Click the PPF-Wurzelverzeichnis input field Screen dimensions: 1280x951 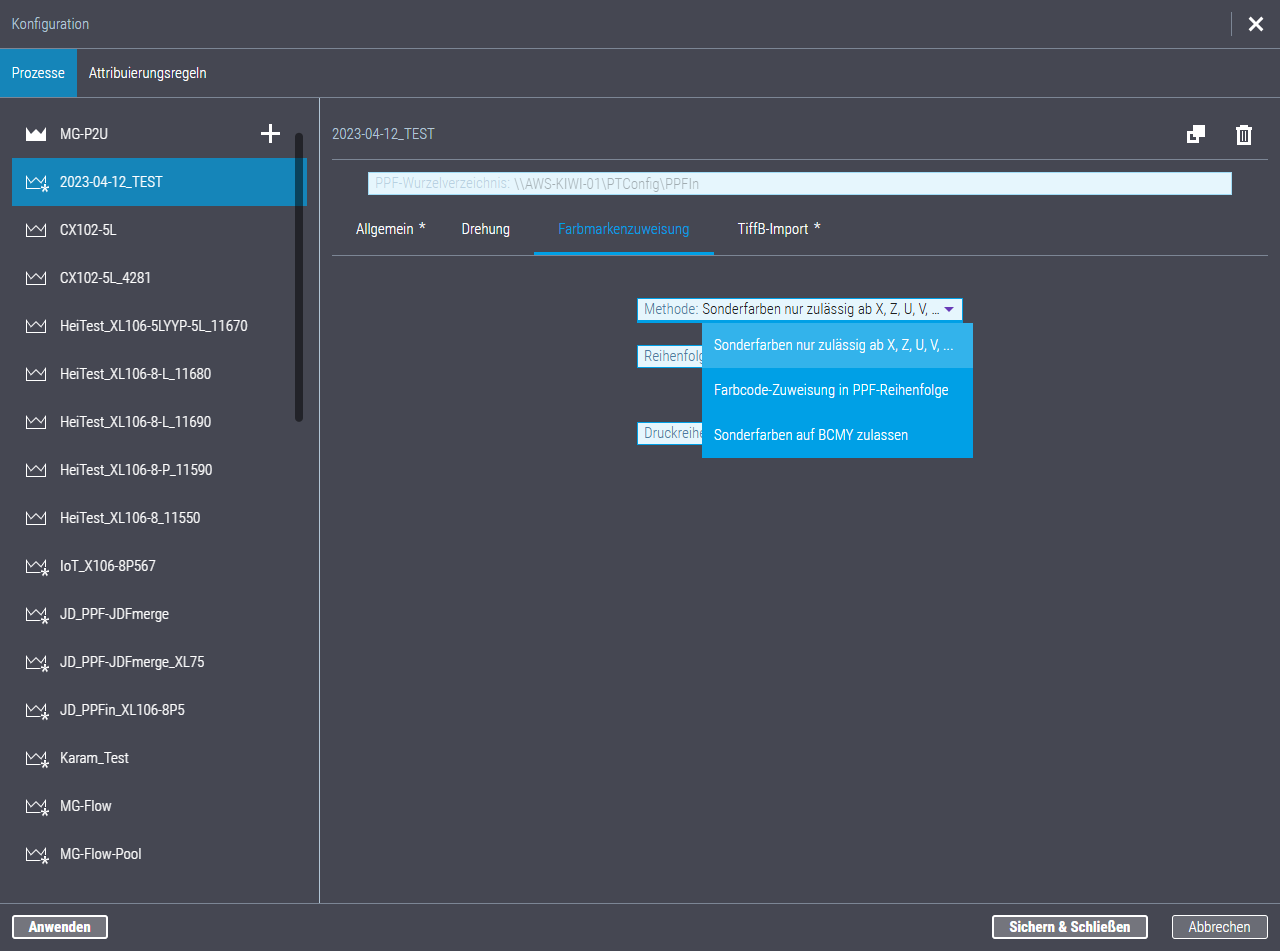pos(800,183)
